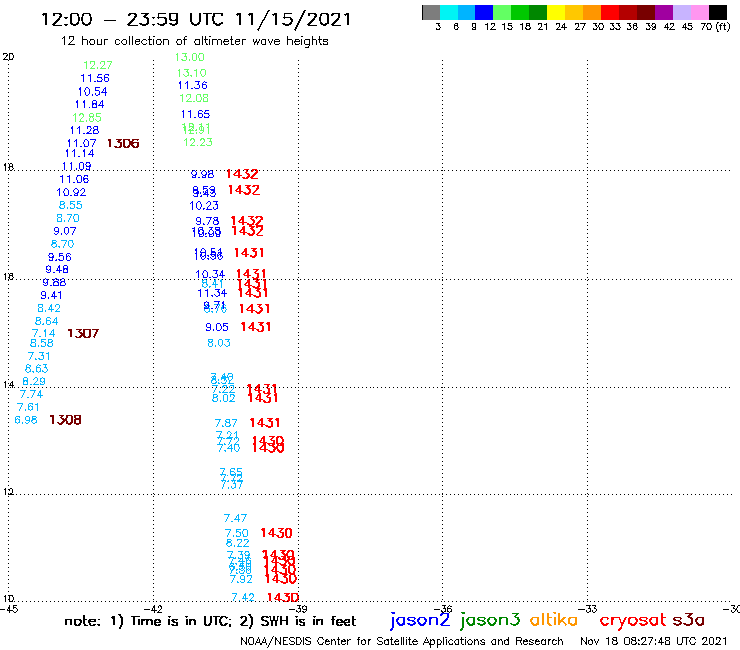The width and height of the screenshot is (740, 650).
Task: Pick the yellow swatch in the legend bar
Action: coord(556,12)
